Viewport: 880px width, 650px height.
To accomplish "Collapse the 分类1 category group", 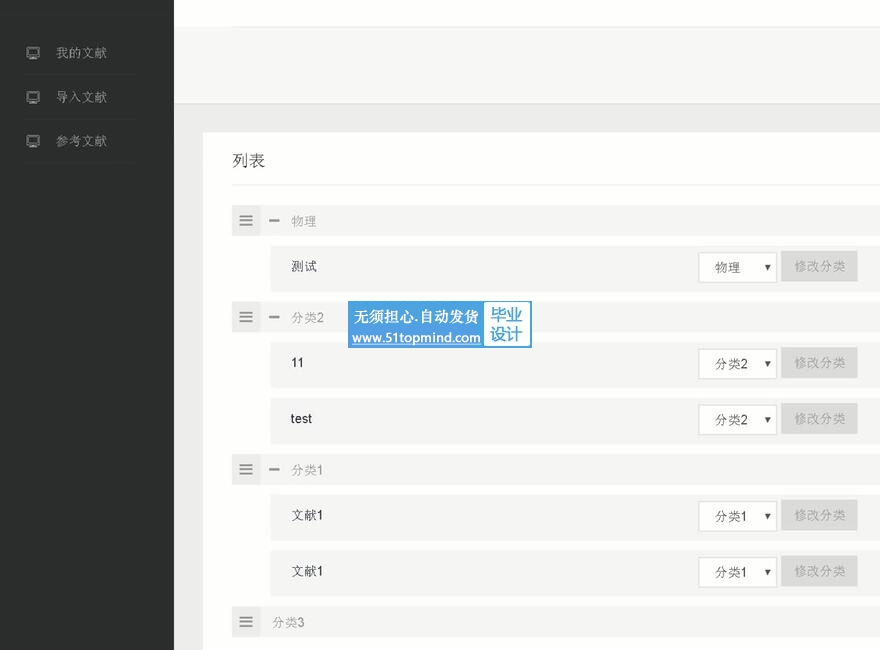I will point(274,469).
